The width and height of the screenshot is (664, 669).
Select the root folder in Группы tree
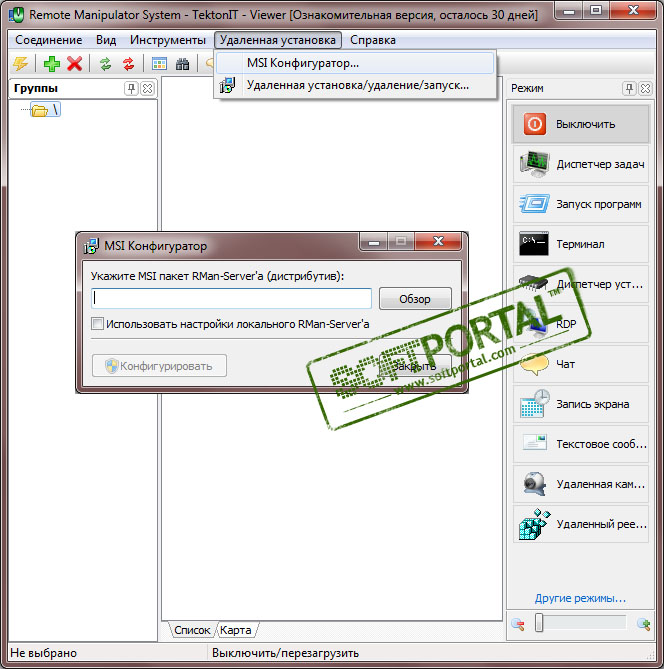[45, 110]
